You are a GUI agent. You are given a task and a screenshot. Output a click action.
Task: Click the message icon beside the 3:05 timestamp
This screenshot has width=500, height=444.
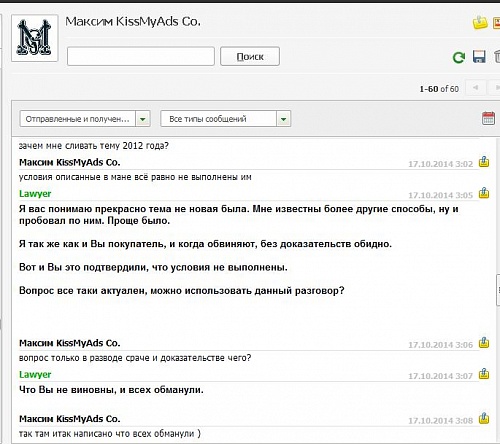(484, 193)
